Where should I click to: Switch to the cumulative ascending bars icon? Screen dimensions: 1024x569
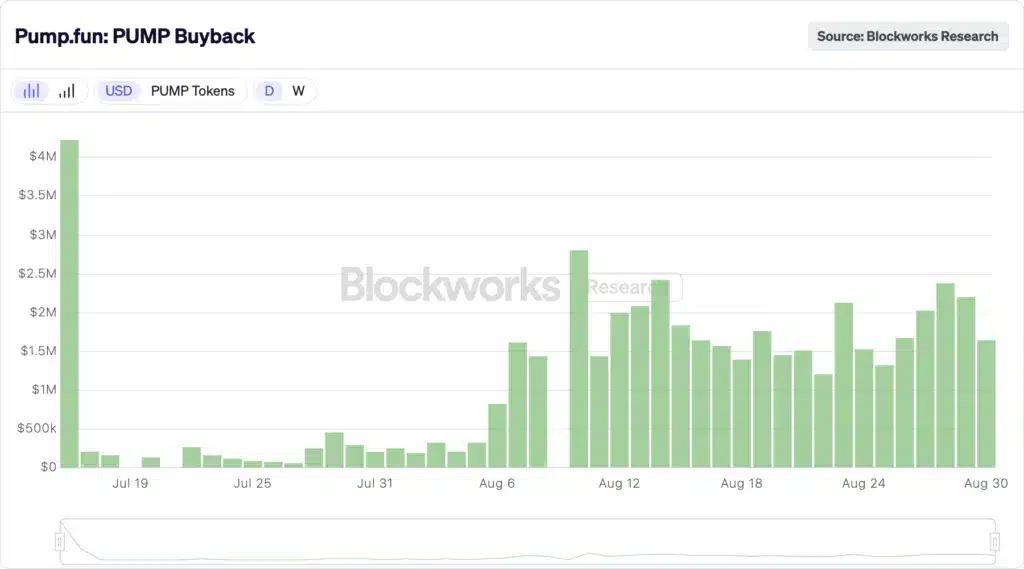pyautogui.click(x=67, y=91)
